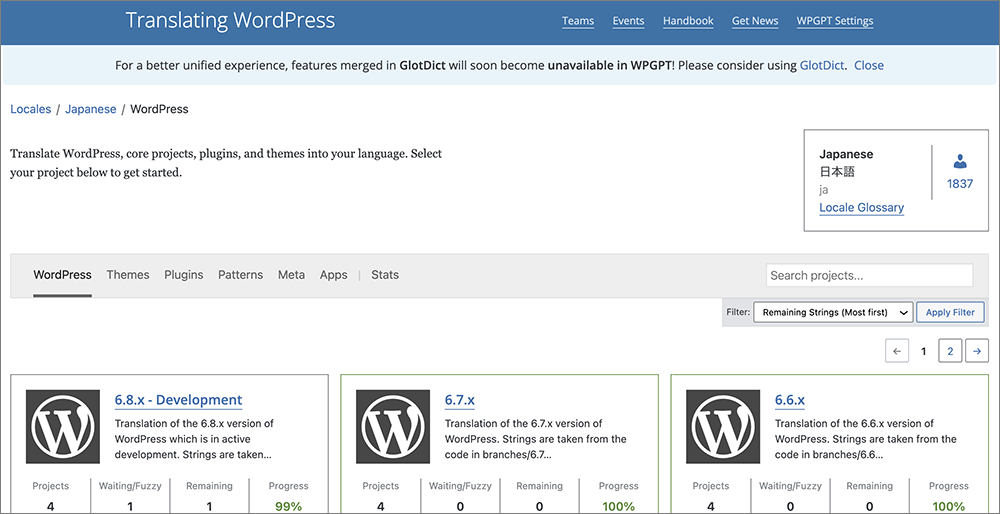Open the 6.6.x WordPress logo thumbnail
This screenshot has height=514, width=1000.
tap(723, 426)
